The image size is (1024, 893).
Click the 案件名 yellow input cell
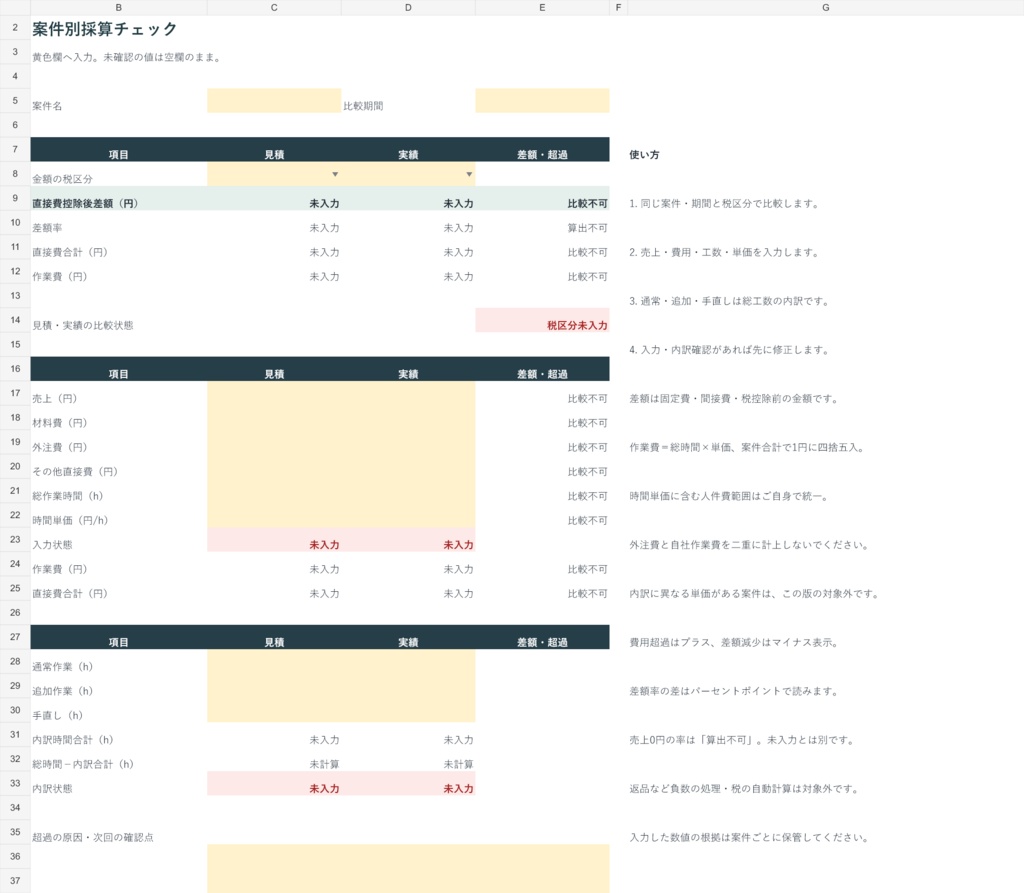point(274,101)
